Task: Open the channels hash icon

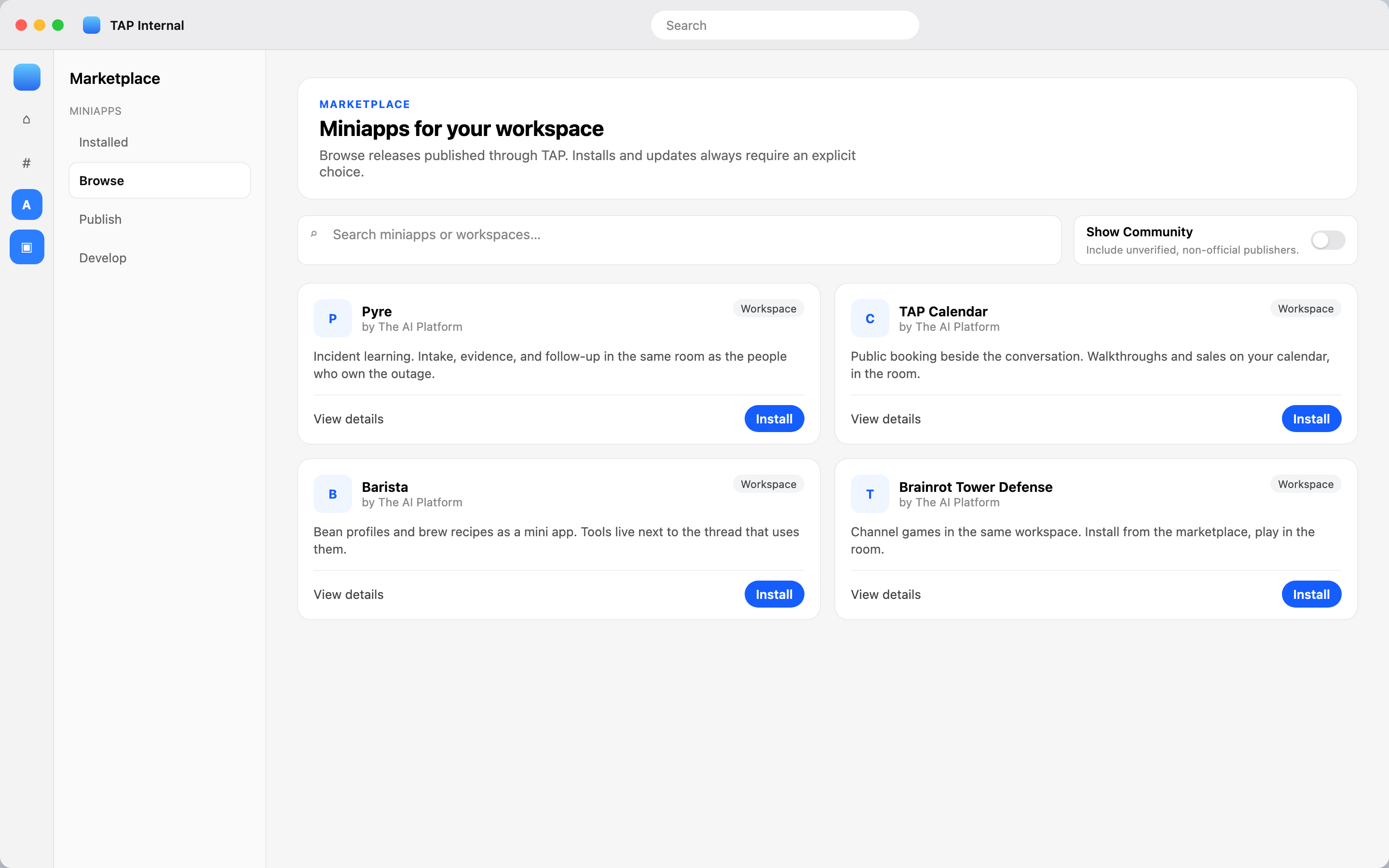Action: click(x=27, y=163)
